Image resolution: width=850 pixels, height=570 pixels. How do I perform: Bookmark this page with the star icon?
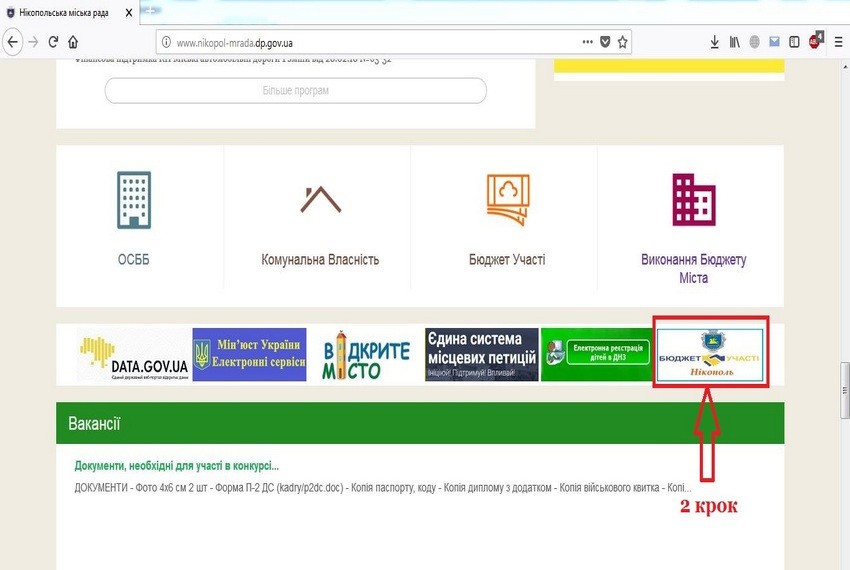tap(623, 42)
